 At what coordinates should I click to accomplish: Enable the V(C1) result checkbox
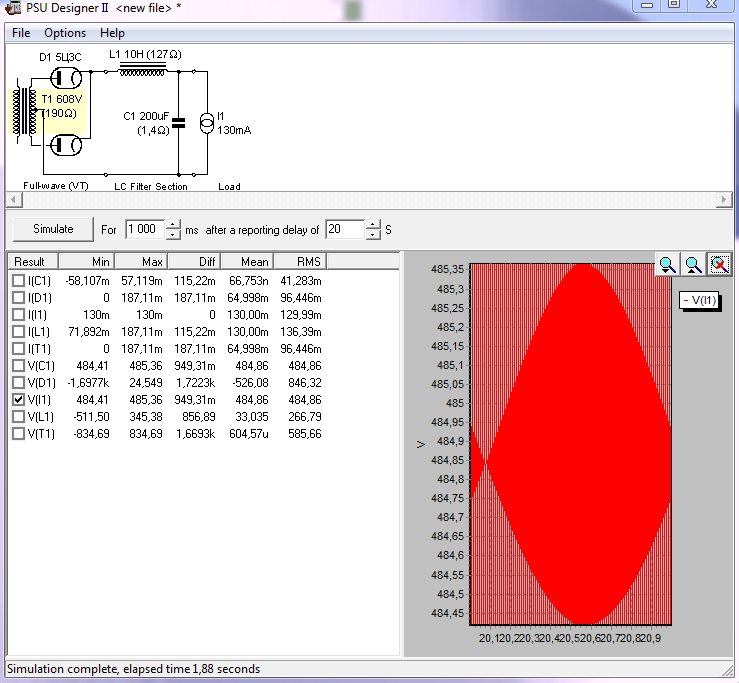pyautogui.click(x=18, y=365)
